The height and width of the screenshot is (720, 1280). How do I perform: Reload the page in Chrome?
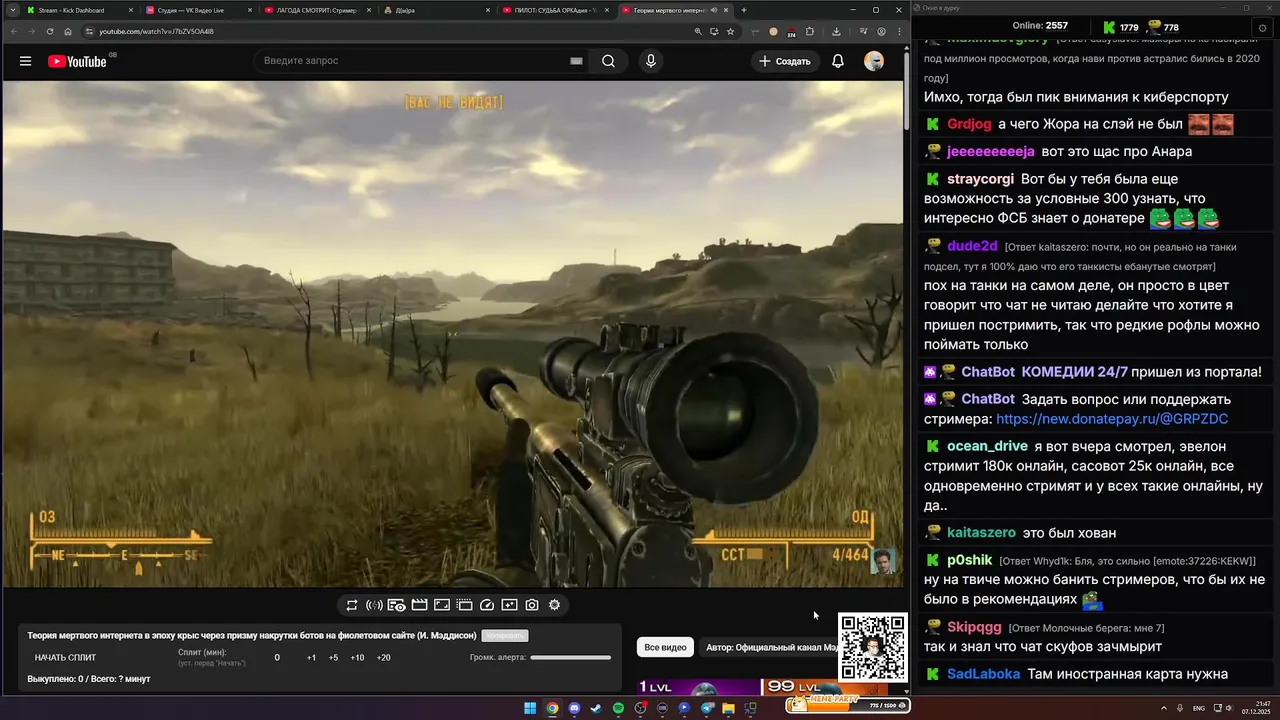(50, 31)
